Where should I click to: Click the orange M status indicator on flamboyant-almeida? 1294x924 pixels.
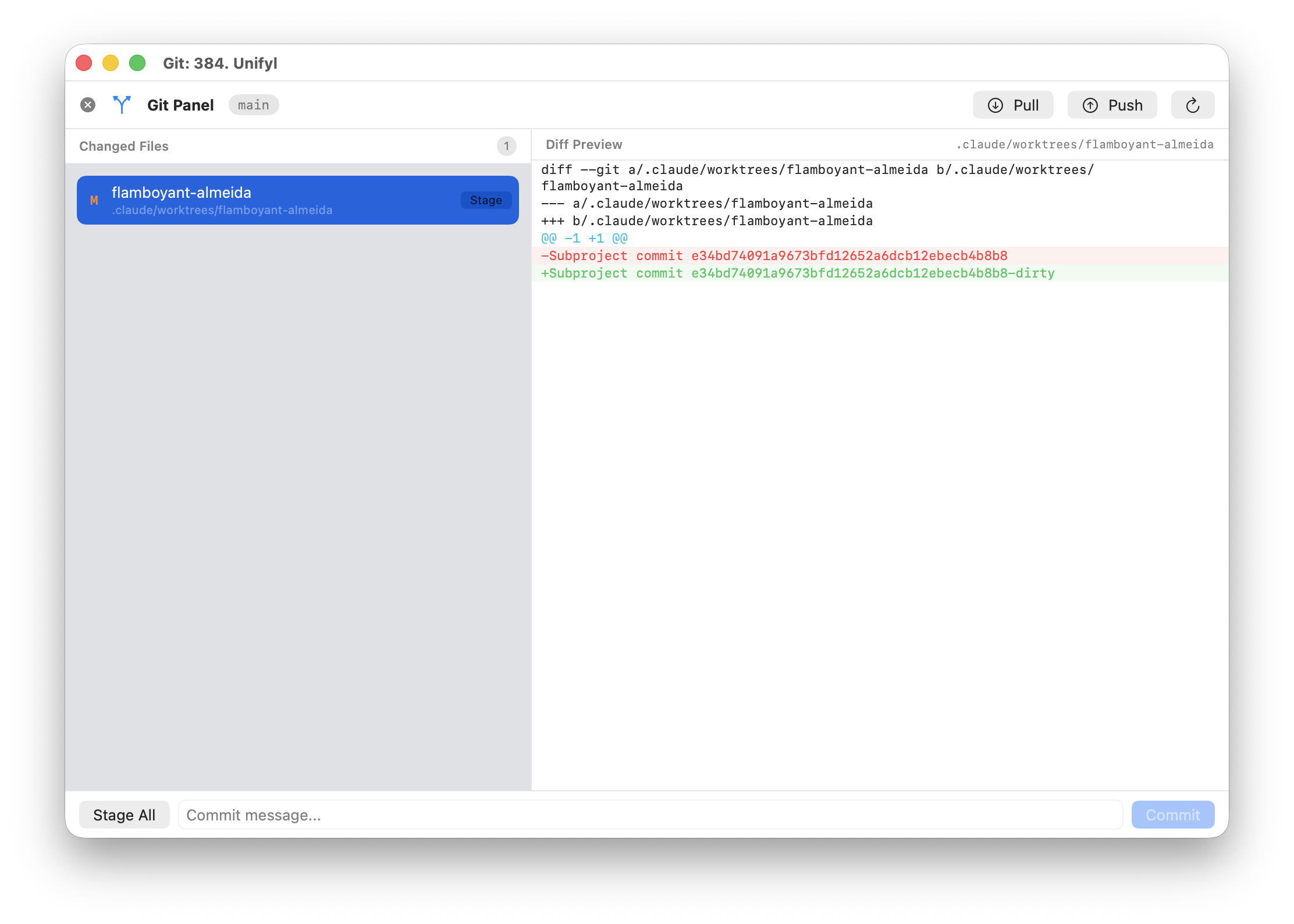pyautogui.click(x=94, y=200)
